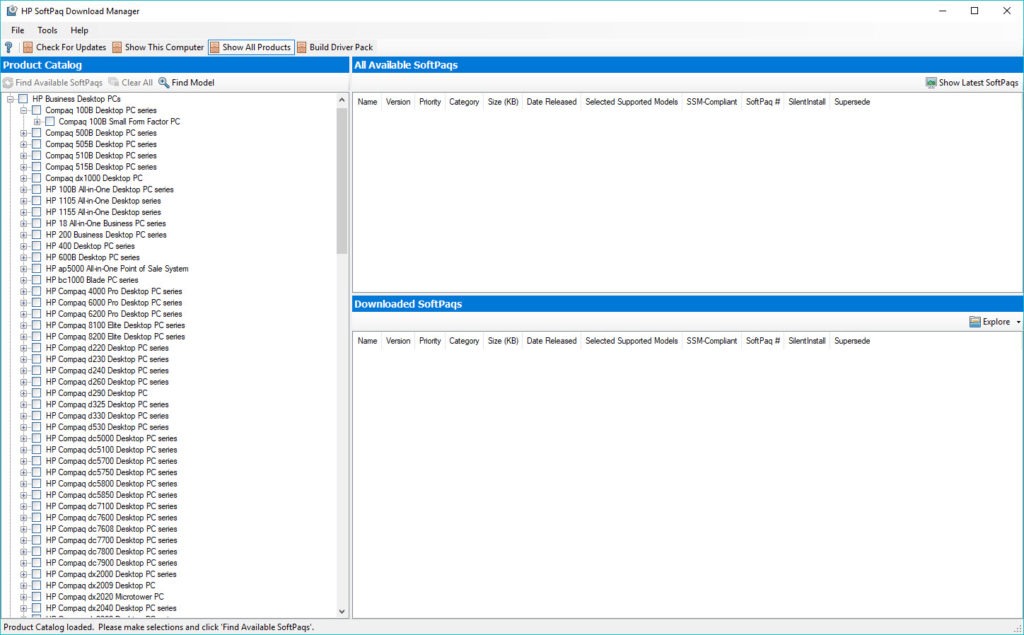Expand HP Compaq d530 Desktop PC series
The image size is (1024, 635).
coord(24,427)
